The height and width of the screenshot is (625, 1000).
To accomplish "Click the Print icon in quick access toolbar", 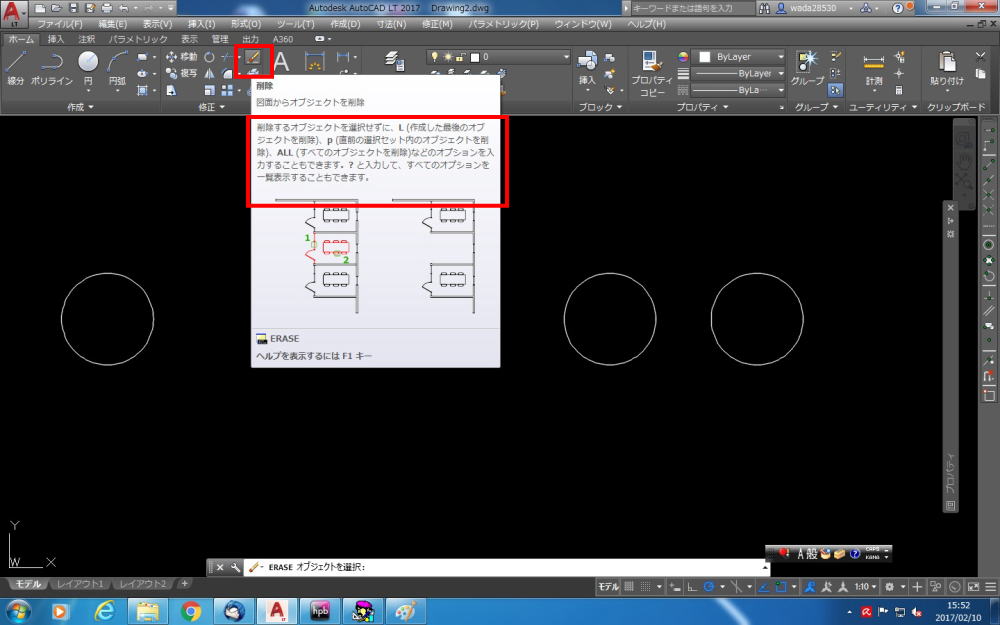I will click(x=107, y=8).
